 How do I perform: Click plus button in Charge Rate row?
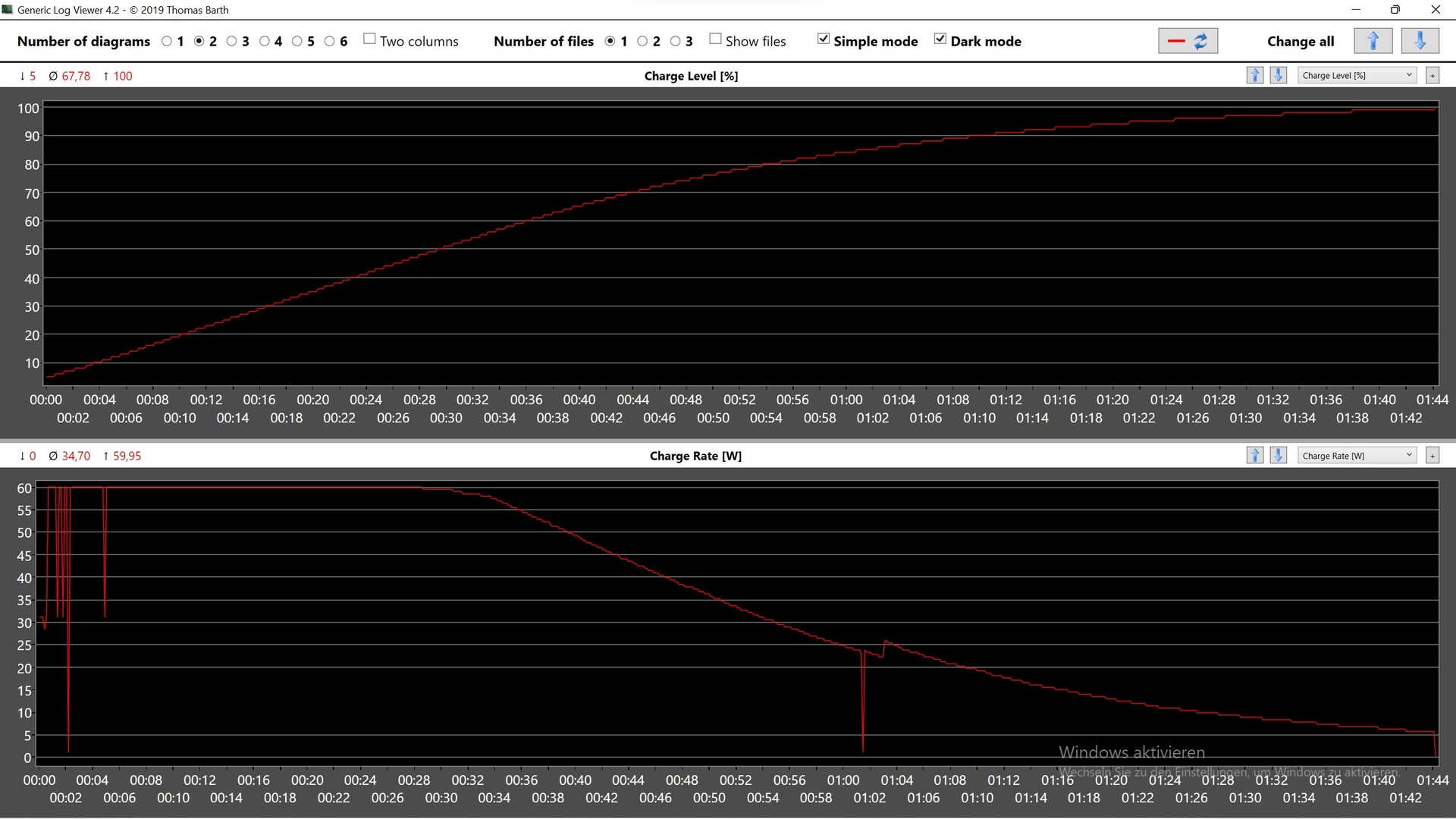pyautogui.click(x=1432, y=456)
